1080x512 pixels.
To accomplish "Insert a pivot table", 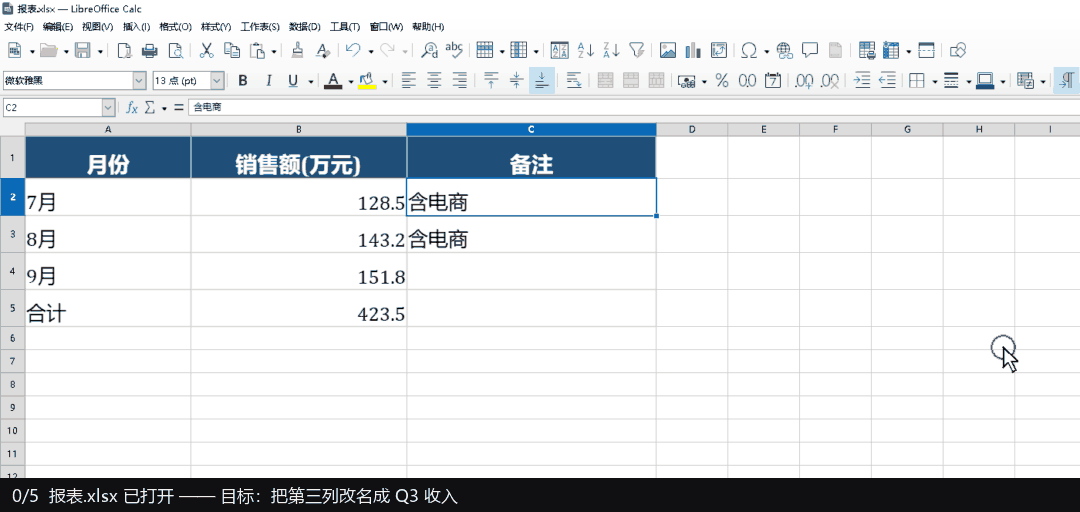I will (719, 50).
